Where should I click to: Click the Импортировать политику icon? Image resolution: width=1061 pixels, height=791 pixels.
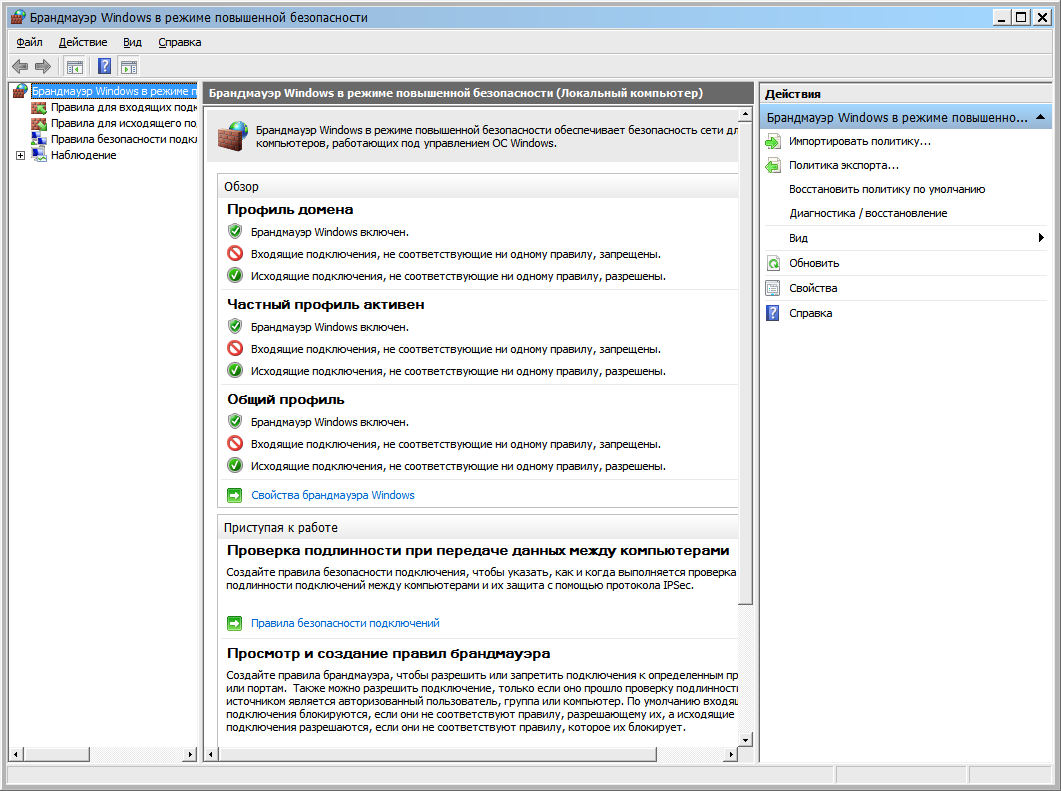coord(773,141)
